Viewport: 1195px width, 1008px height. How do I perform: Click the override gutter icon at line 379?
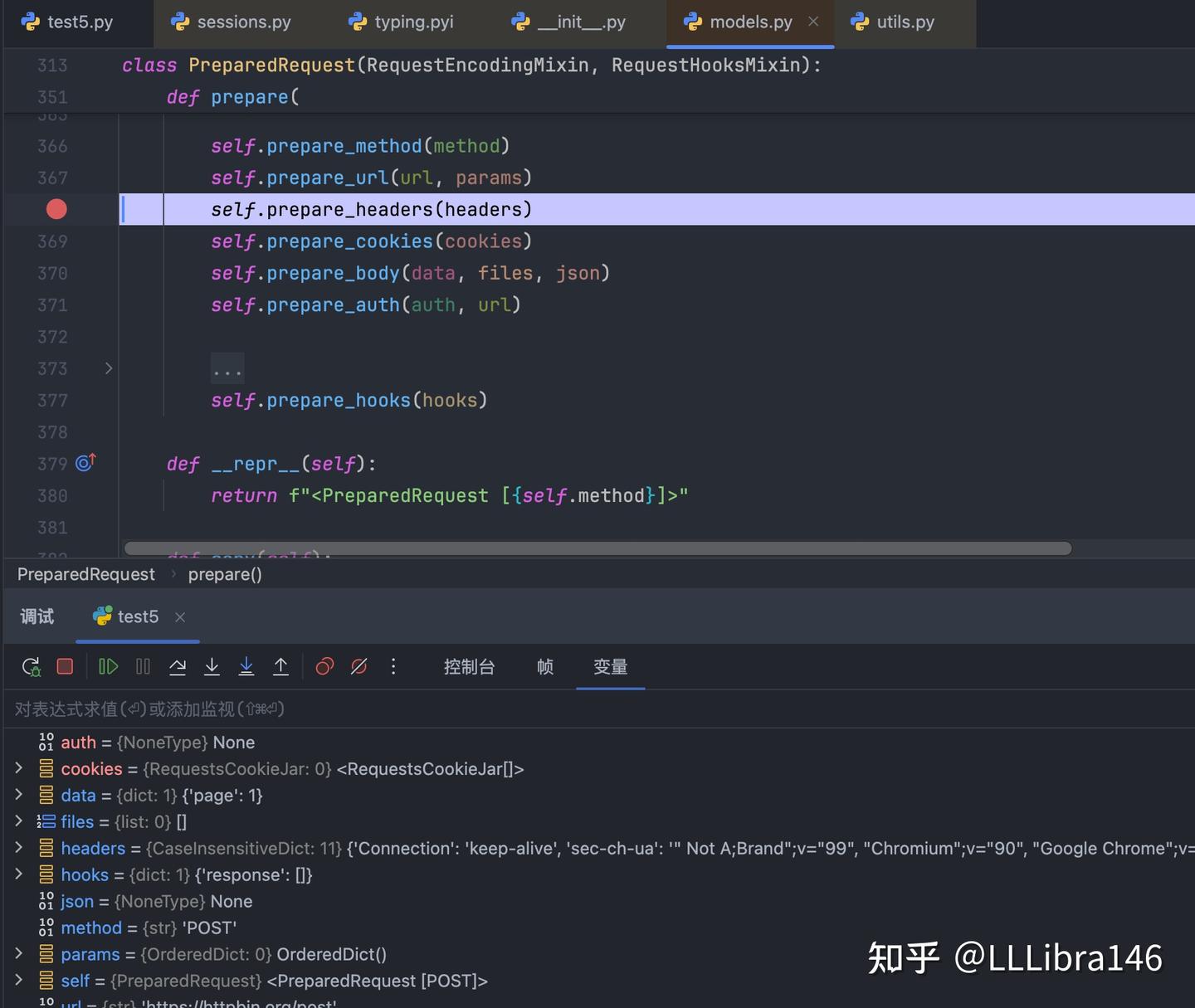pyautogui.click(x=86, y=462)
